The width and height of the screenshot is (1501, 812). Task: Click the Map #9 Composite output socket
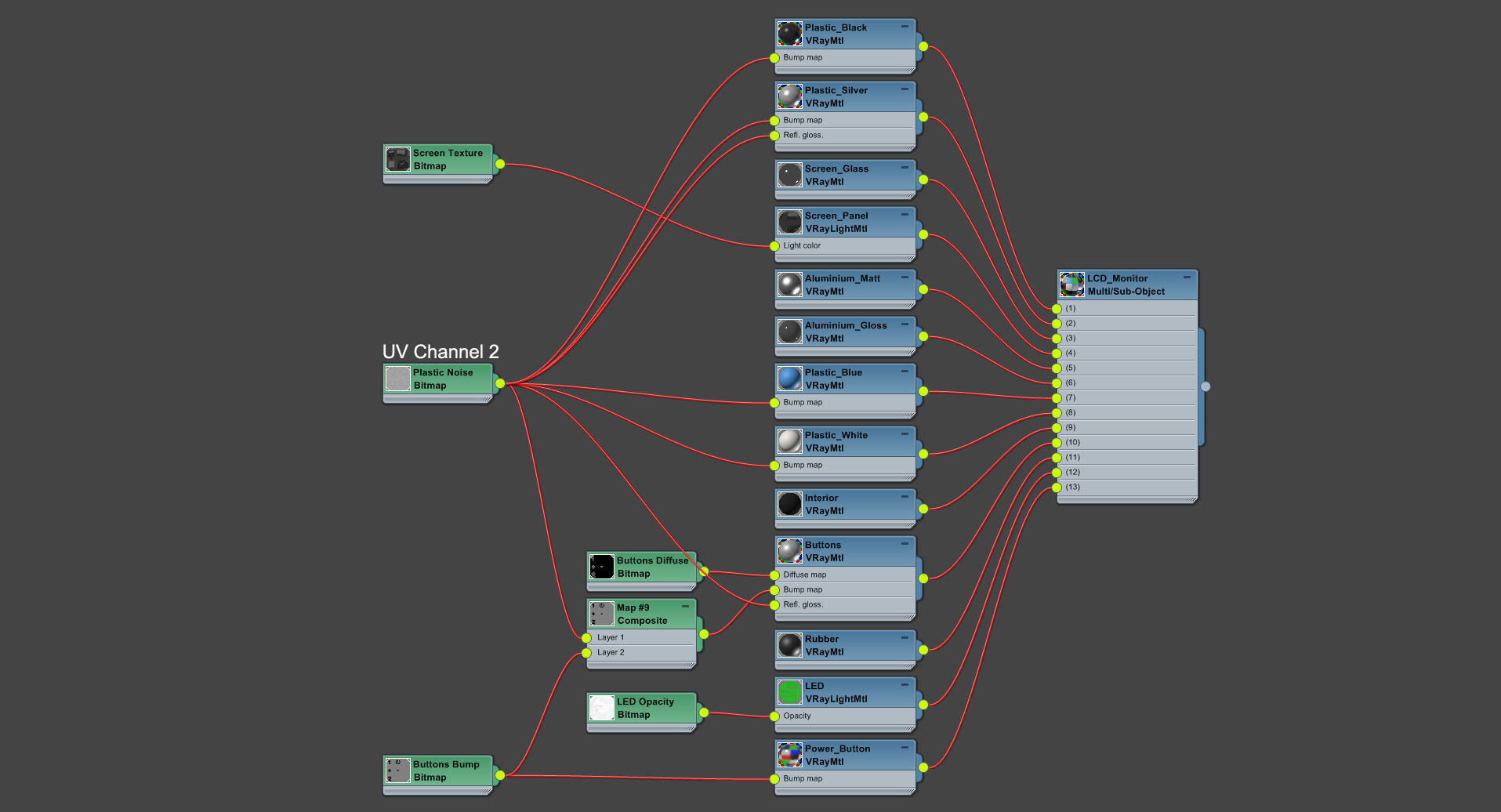pos(704,634)
